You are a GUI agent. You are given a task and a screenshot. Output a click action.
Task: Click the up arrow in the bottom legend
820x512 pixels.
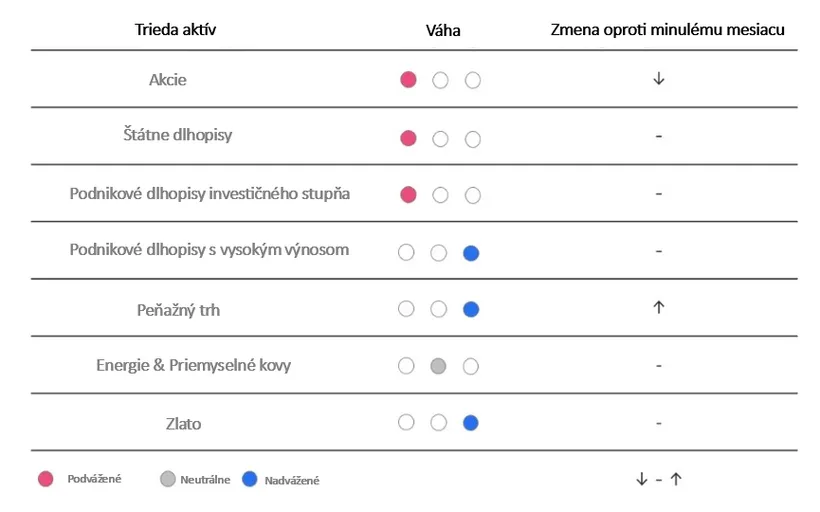tap(676, 479)
